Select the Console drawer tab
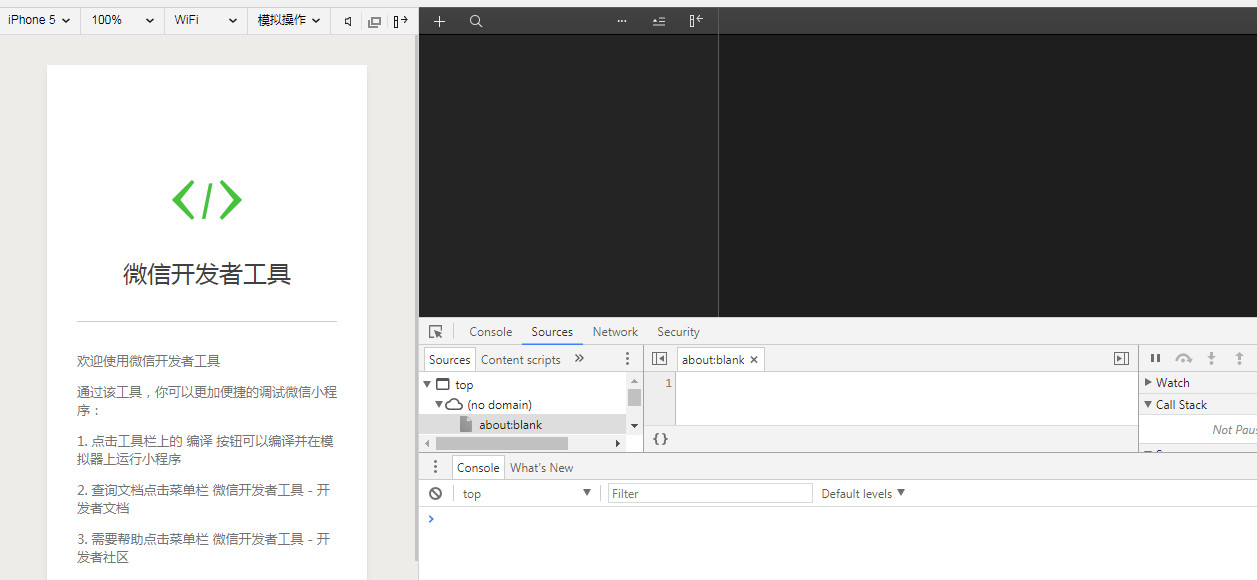1257x580 pixels. 478,468
